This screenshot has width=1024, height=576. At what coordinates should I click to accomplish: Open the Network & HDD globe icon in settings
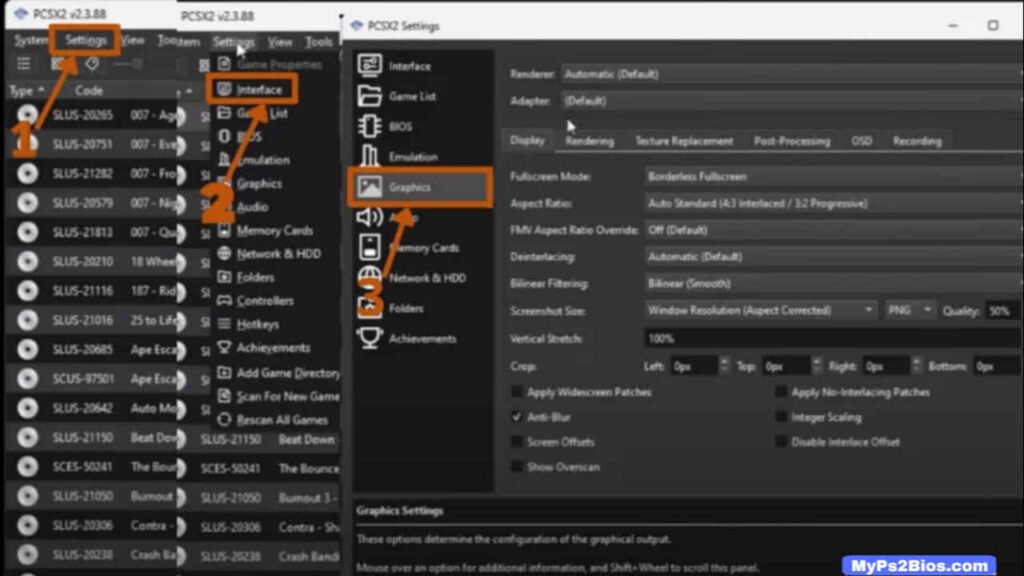pyautogui.click(x=369, y=277)
